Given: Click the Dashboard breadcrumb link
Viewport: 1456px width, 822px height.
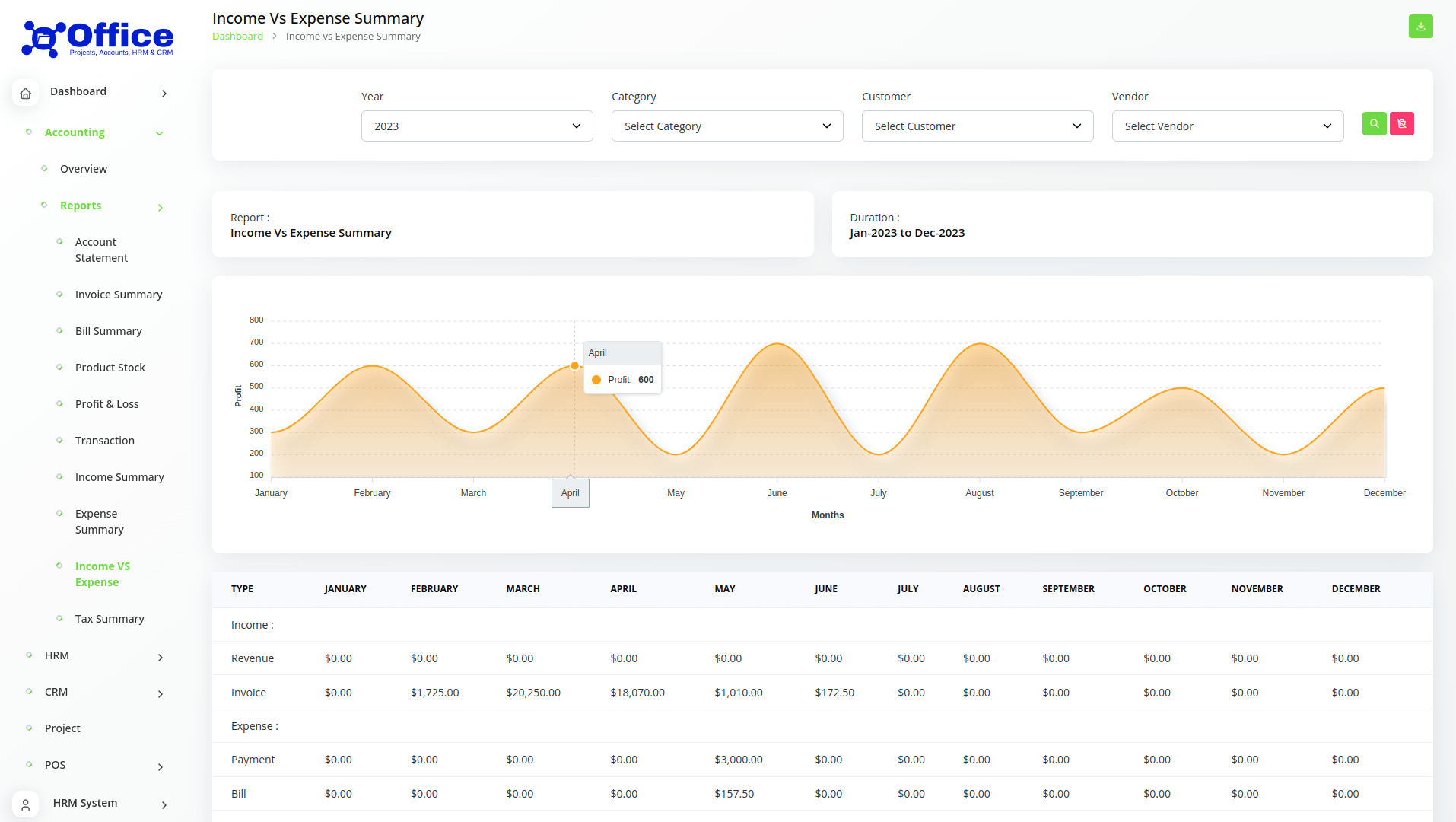Looking at the screenshot, I should tap(237, 37).
